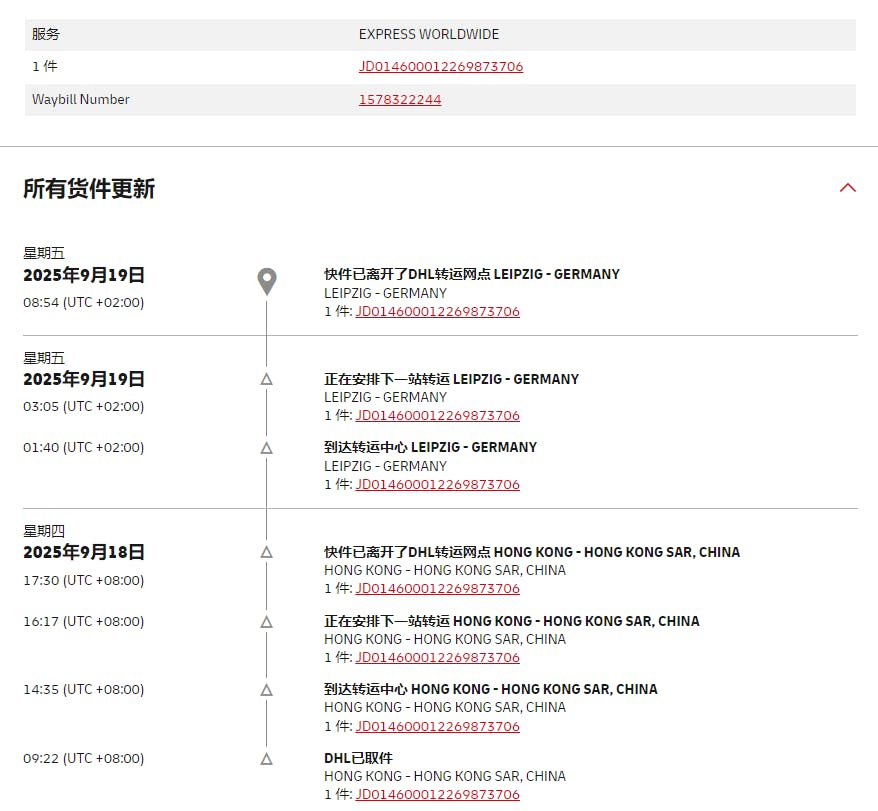The width and height of the screenshot is (878, 811).
Task: Click triangle marker for 16:17 Hong Kong event
Action: pos(266,621)
